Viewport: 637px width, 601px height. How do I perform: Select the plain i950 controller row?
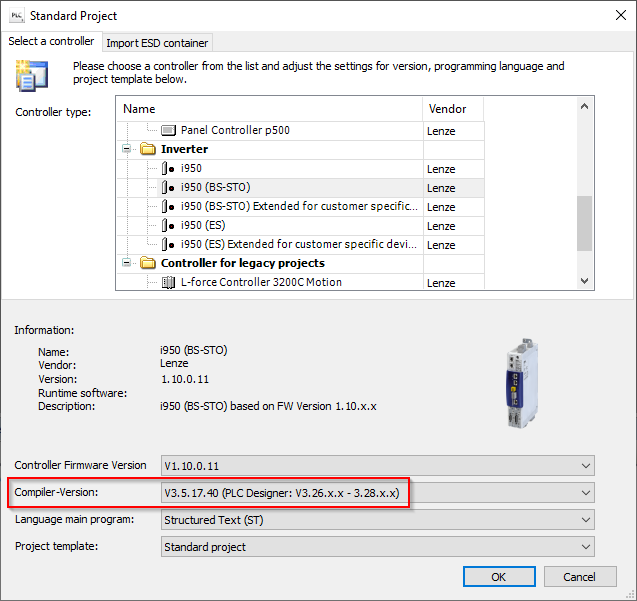pos(301,168)
